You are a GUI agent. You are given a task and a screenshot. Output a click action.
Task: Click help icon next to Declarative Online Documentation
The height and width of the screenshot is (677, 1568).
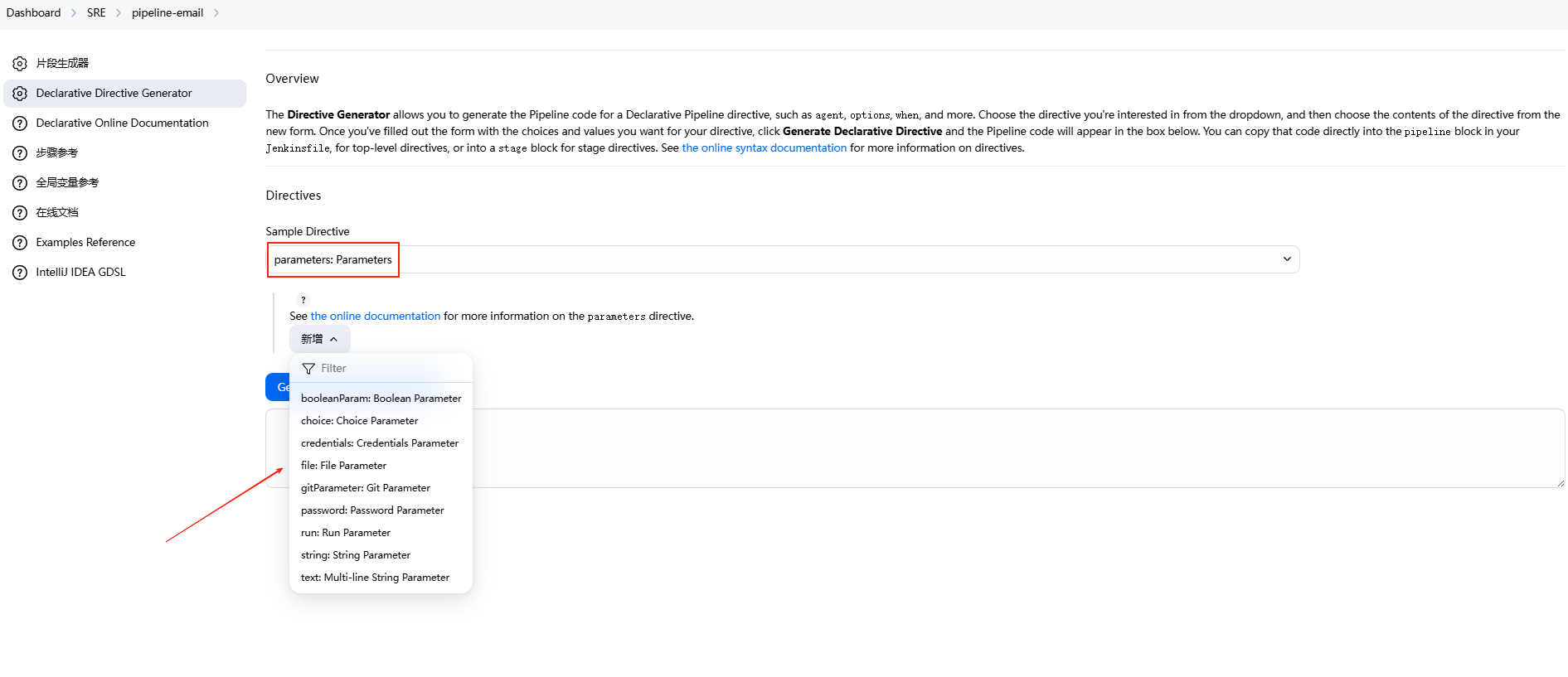(20, 123)
